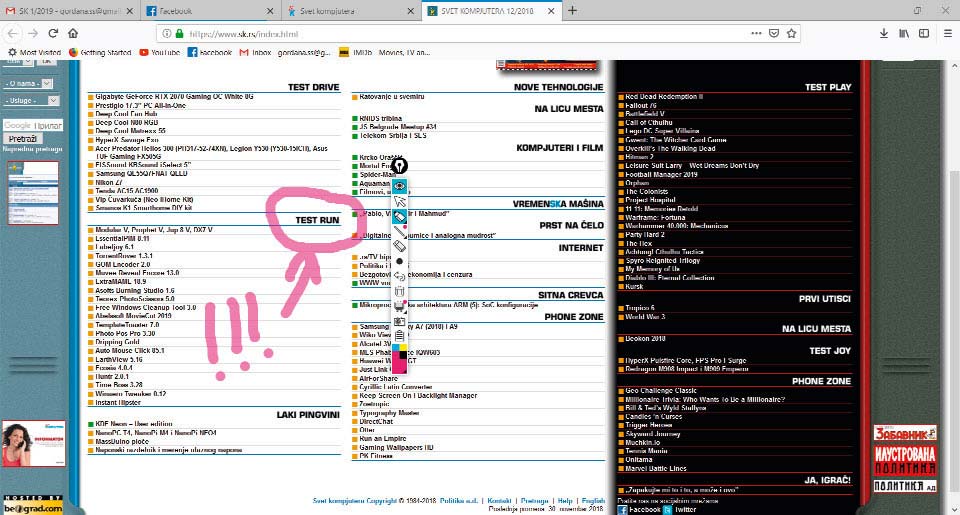
Task: Click the clipboard tool icon
Action: coord(399,336)
